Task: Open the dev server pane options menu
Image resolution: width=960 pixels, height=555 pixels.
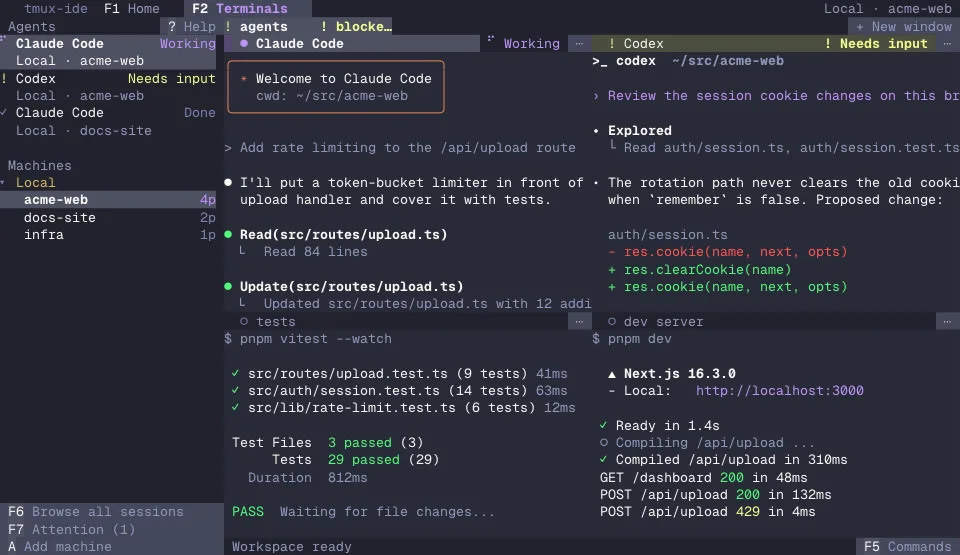Action: (x=947, y=321)
